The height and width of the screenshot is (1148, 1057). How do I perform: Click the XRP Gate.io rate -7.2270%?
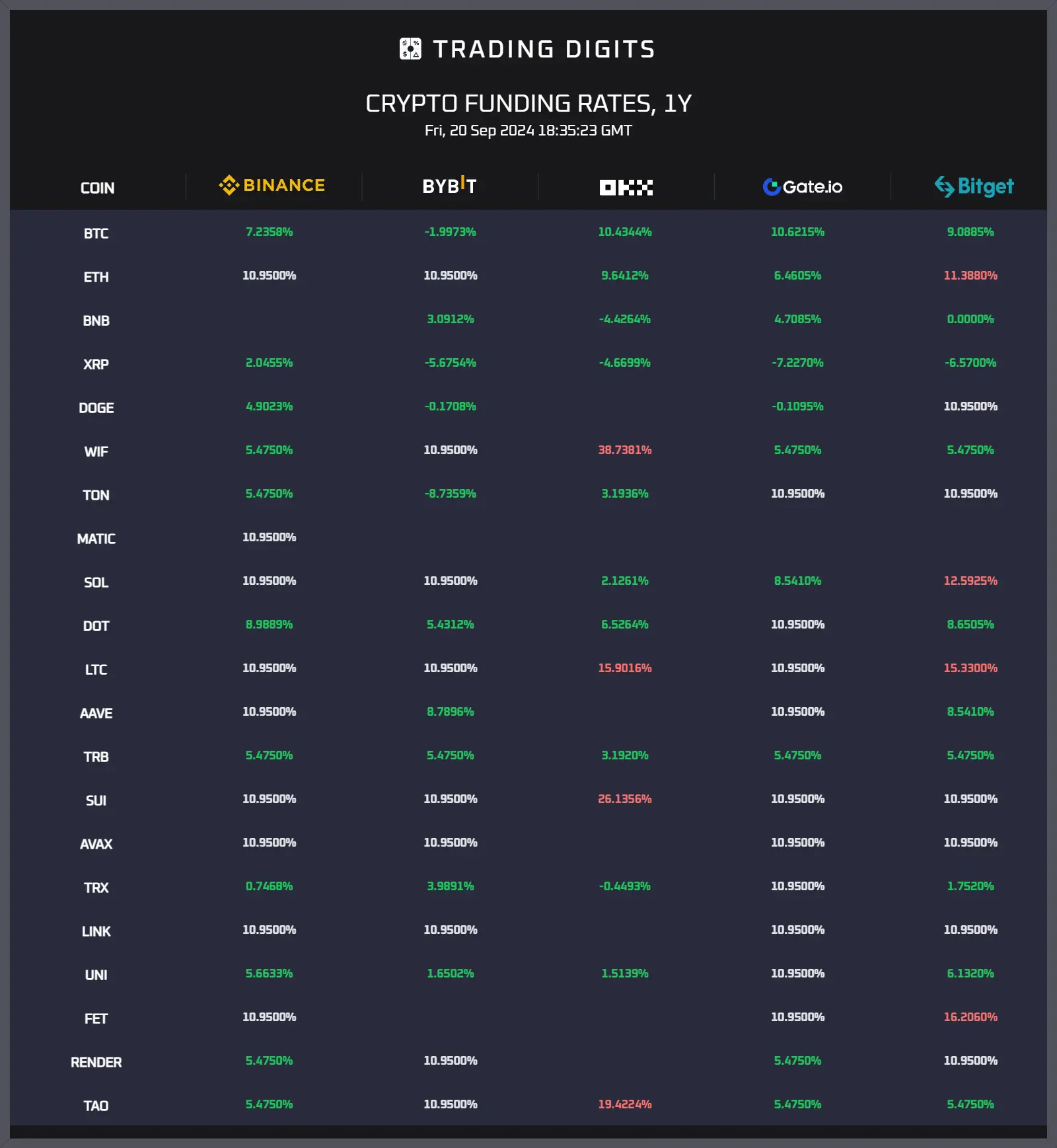click(797, 363)
